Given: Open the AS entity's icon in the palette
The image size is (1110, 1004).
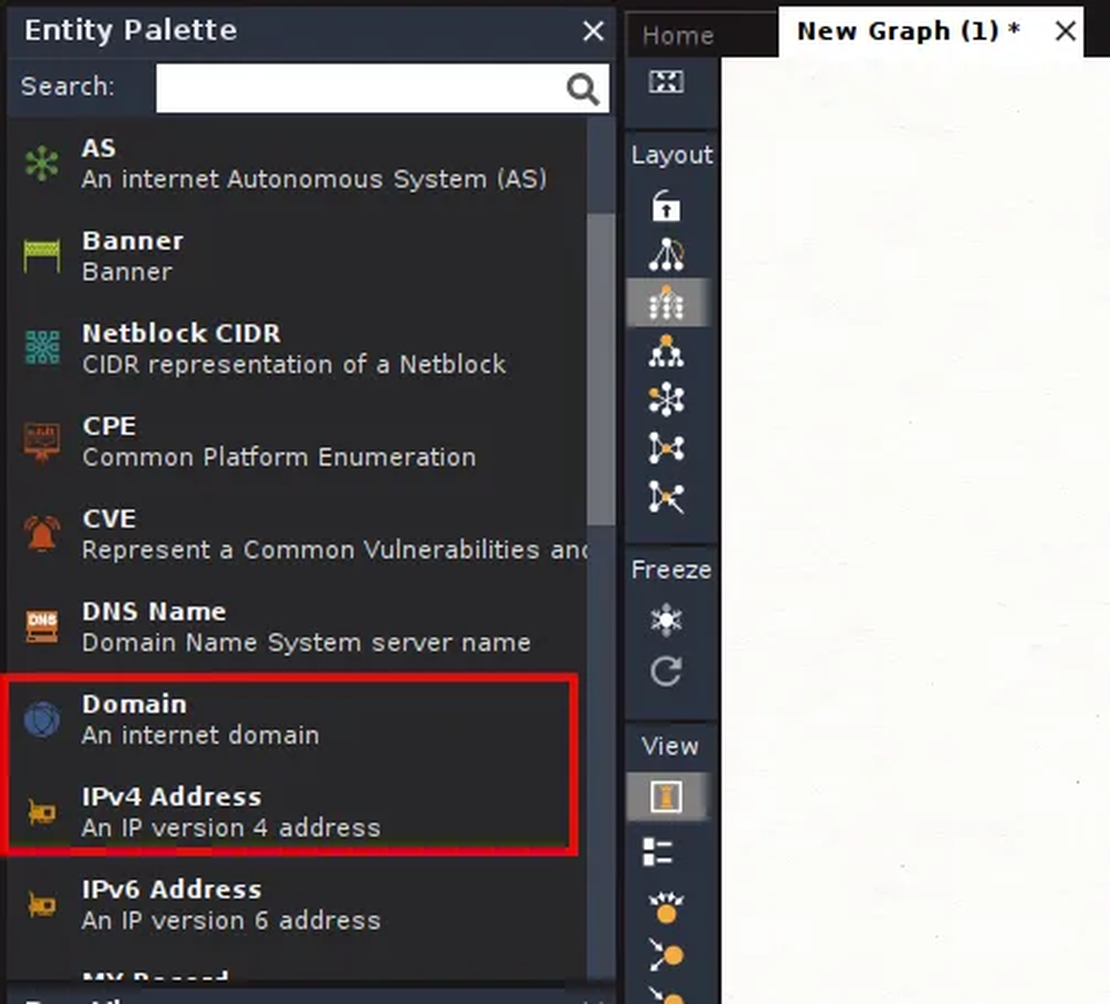Looking at the screenshot, I should [x=41, y=161].
